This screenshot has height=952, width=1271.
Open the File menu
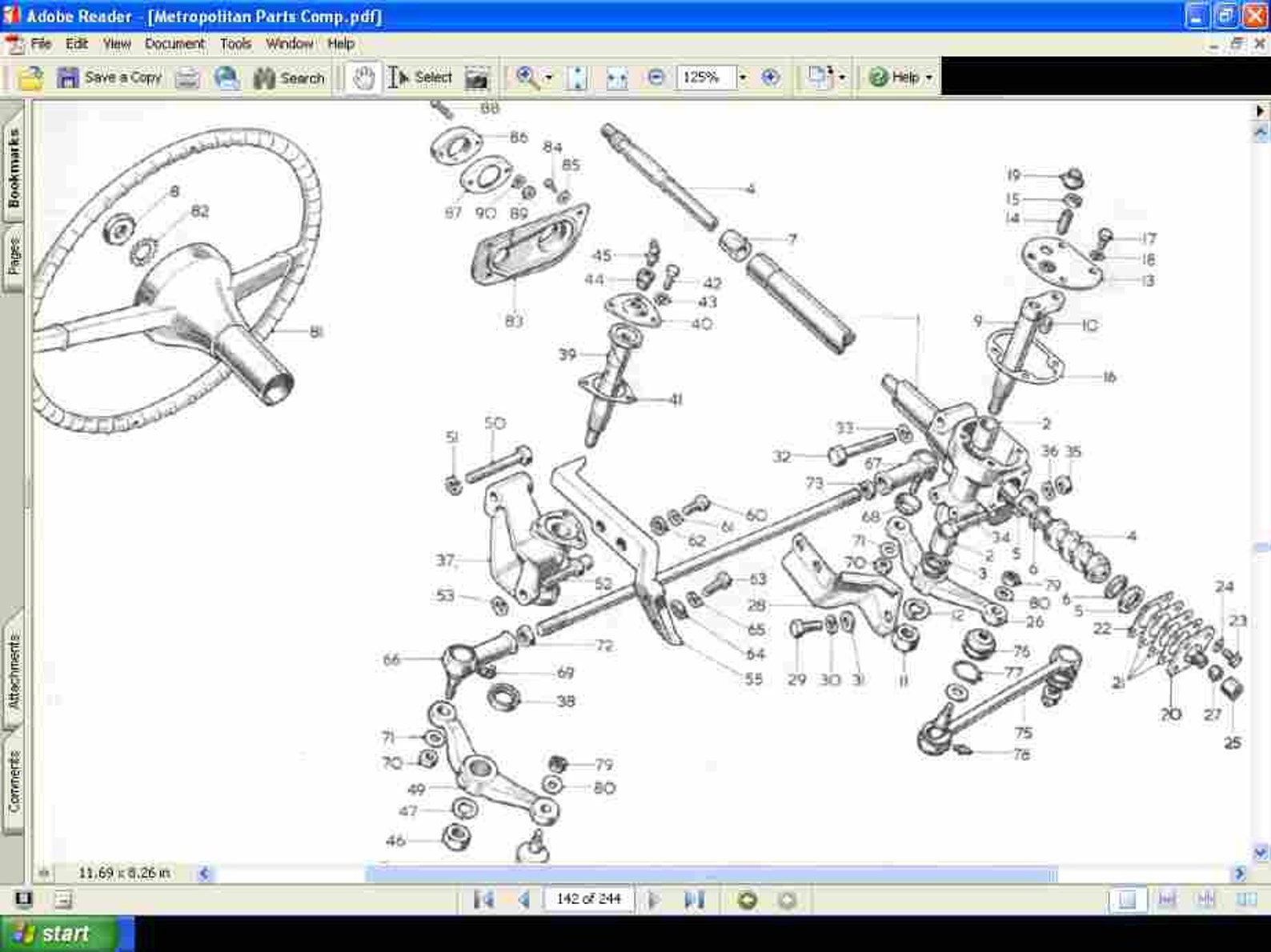tap(40, 44)
